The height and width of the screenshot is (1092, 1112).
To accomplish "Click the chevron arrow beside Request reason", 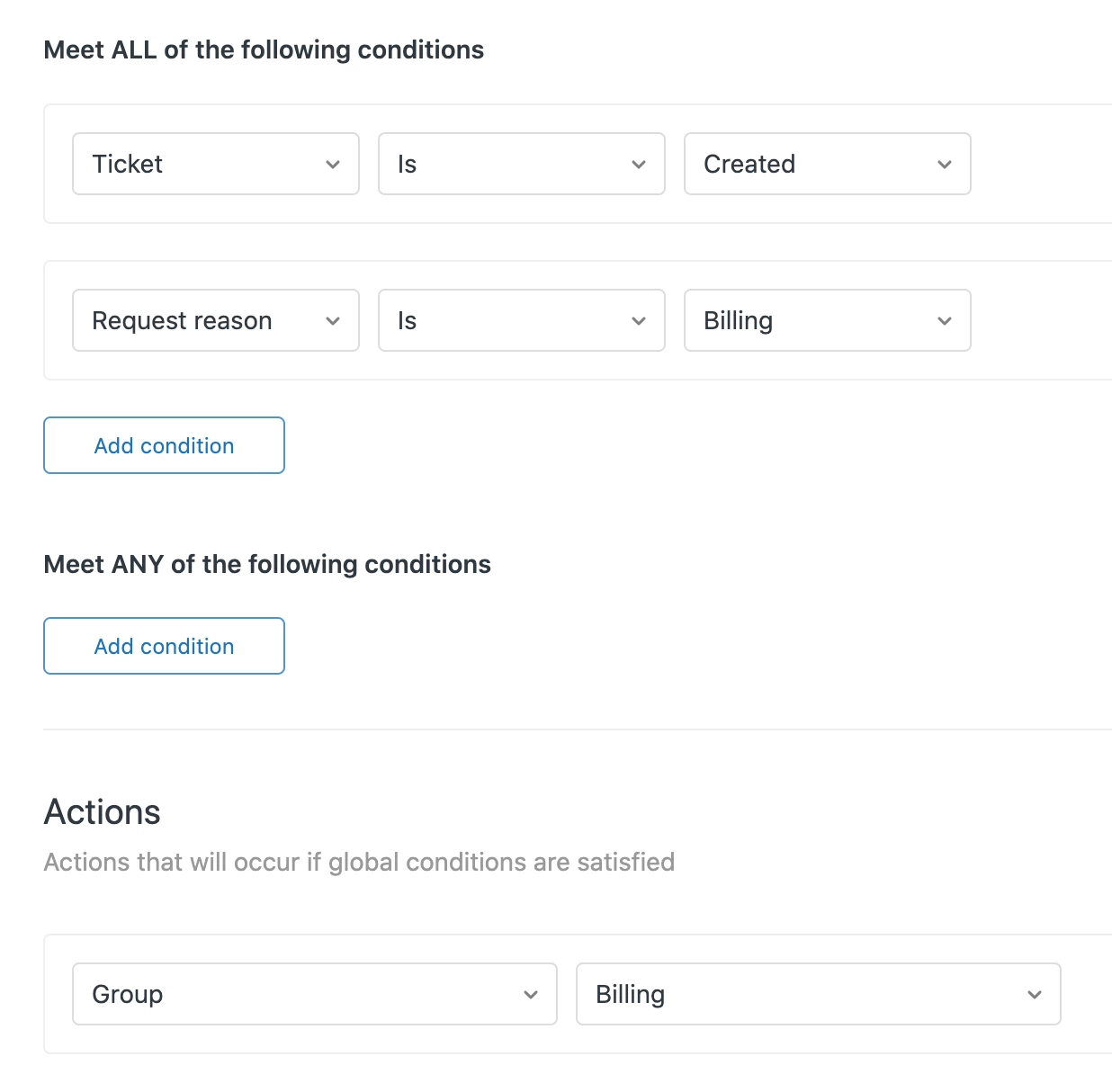I will pyautogui.click(x=333, y=321).
